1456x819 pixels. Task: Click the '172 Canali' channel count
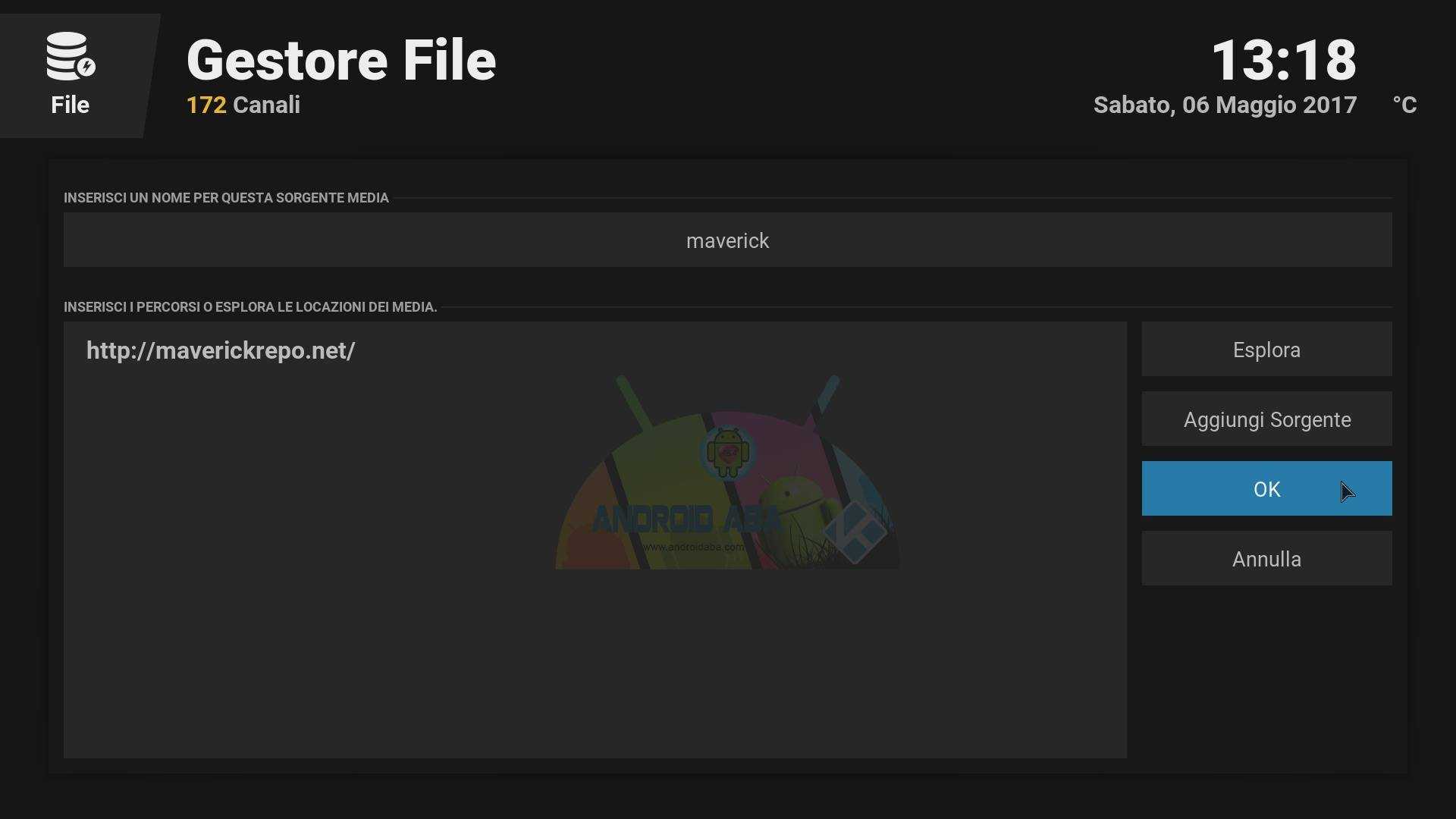(x=243, y=105)
